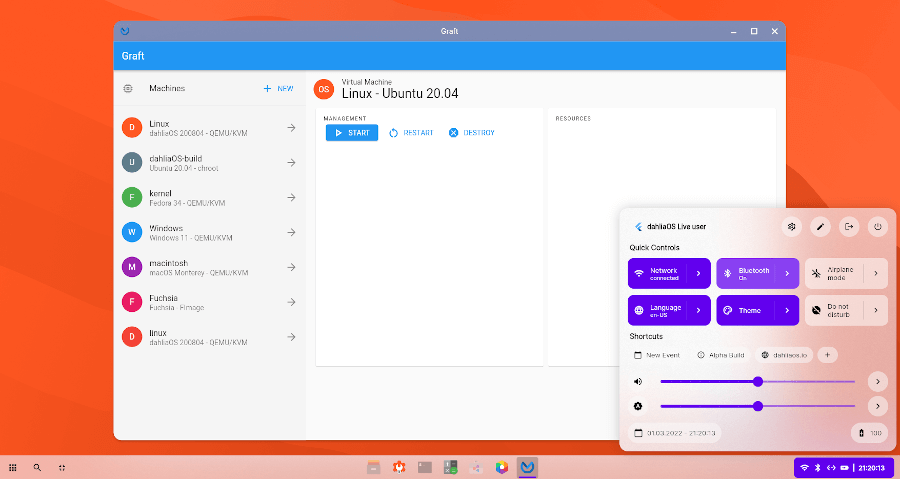Click the volume slider handle
Screen dimensions: 900x479
pyautogui.click(x=758, y=381)
